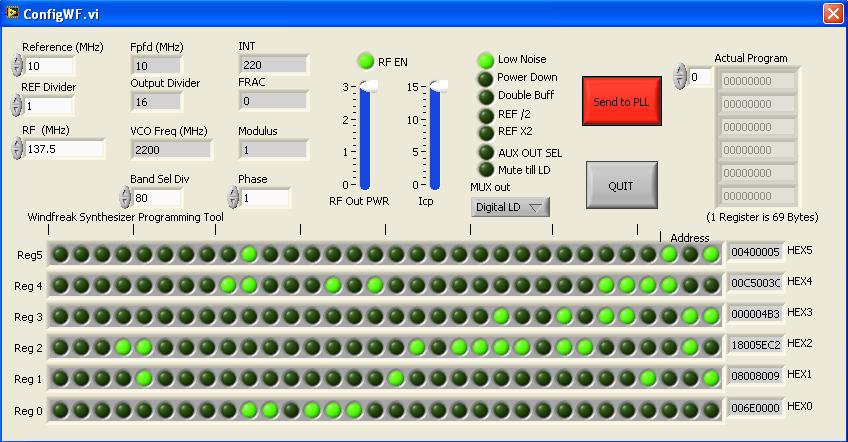Image resolution: width=848 pixels, height=442 pixels.
Task: Open the MUX out Digital LD dropdown
Action: tap(511, 207)
